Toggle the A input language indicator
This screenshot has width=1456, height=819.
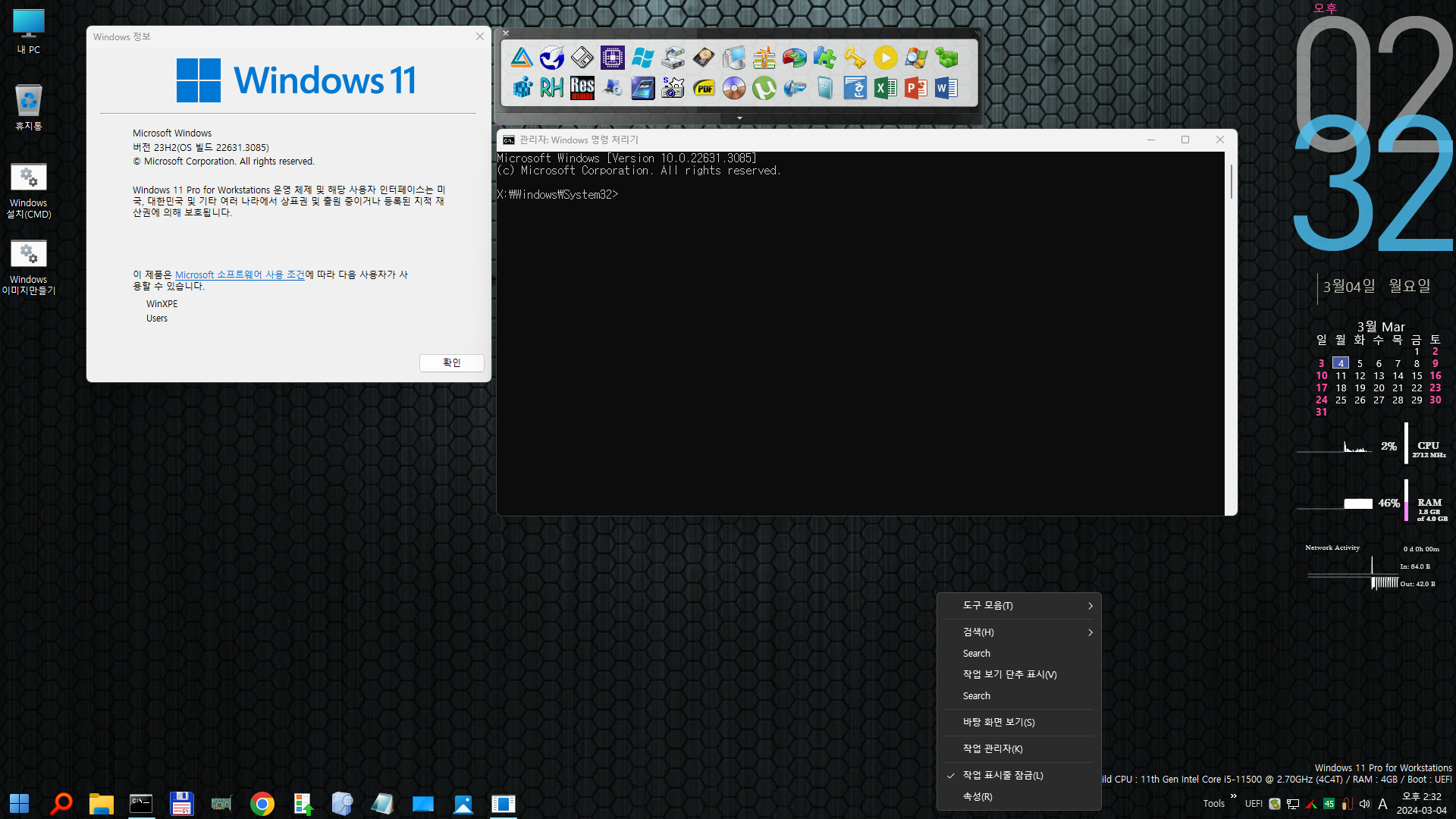1383,804
